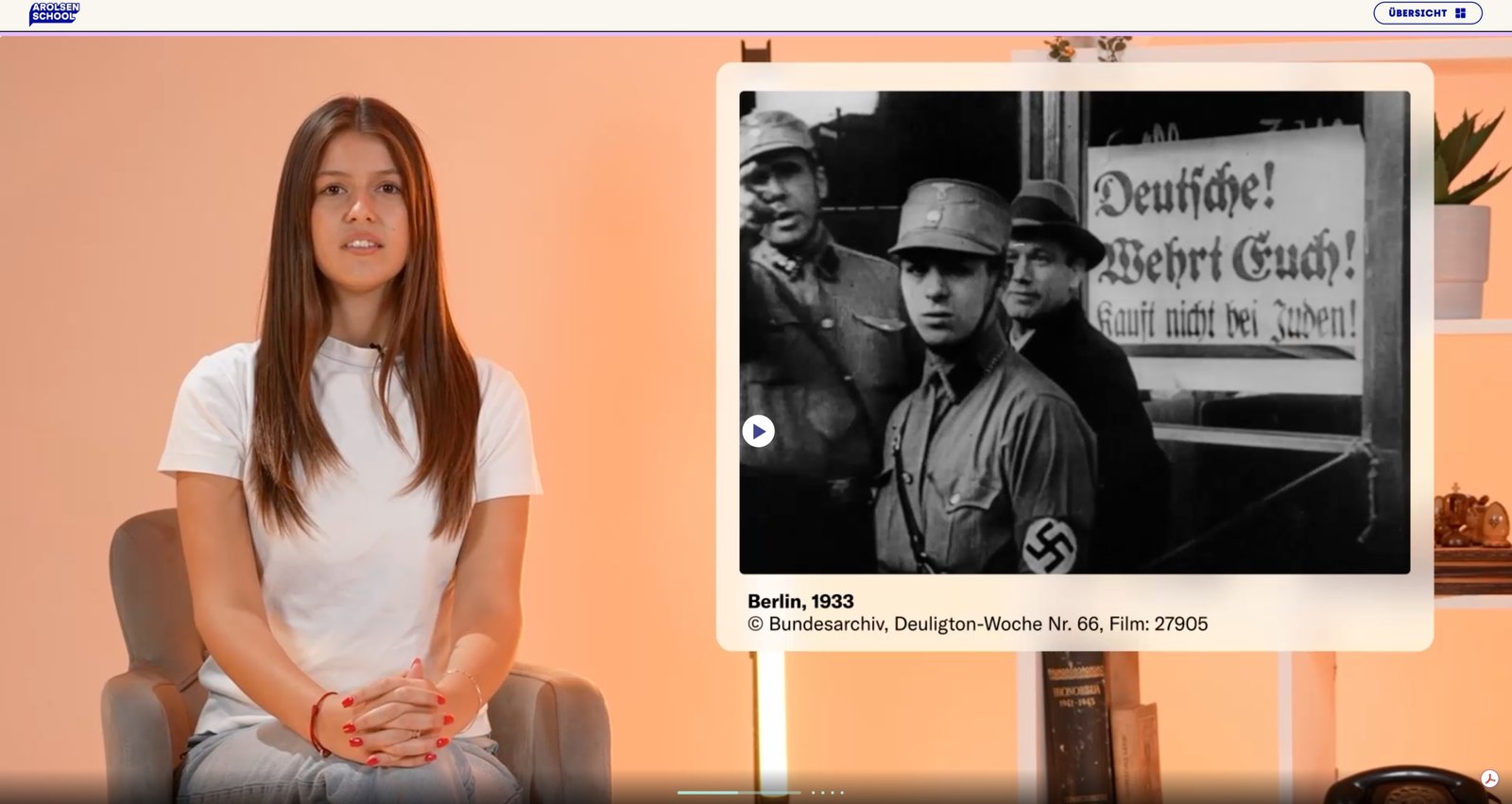Open the Übersicht overview button
This screenshot has width=1512, height=804.
coord(1427,13)
